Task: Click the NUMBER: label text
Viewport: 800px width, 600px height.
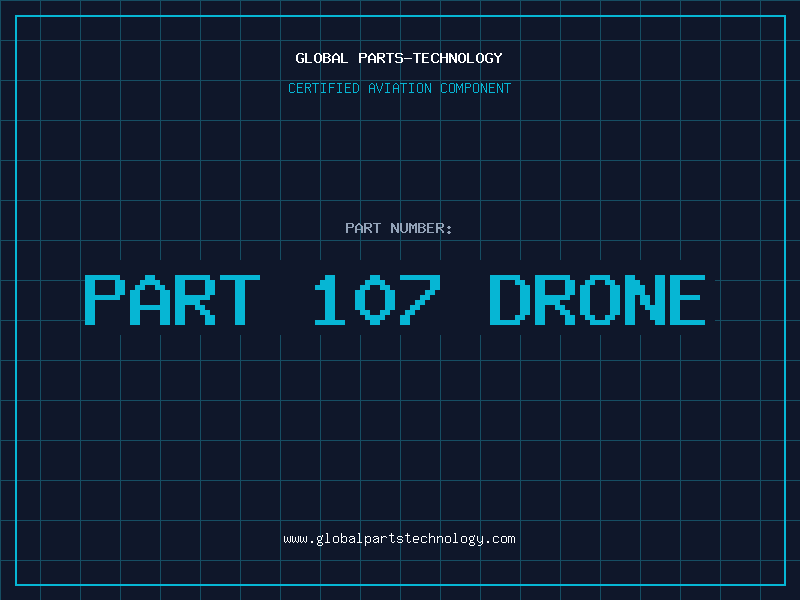Action: [421, 228]
